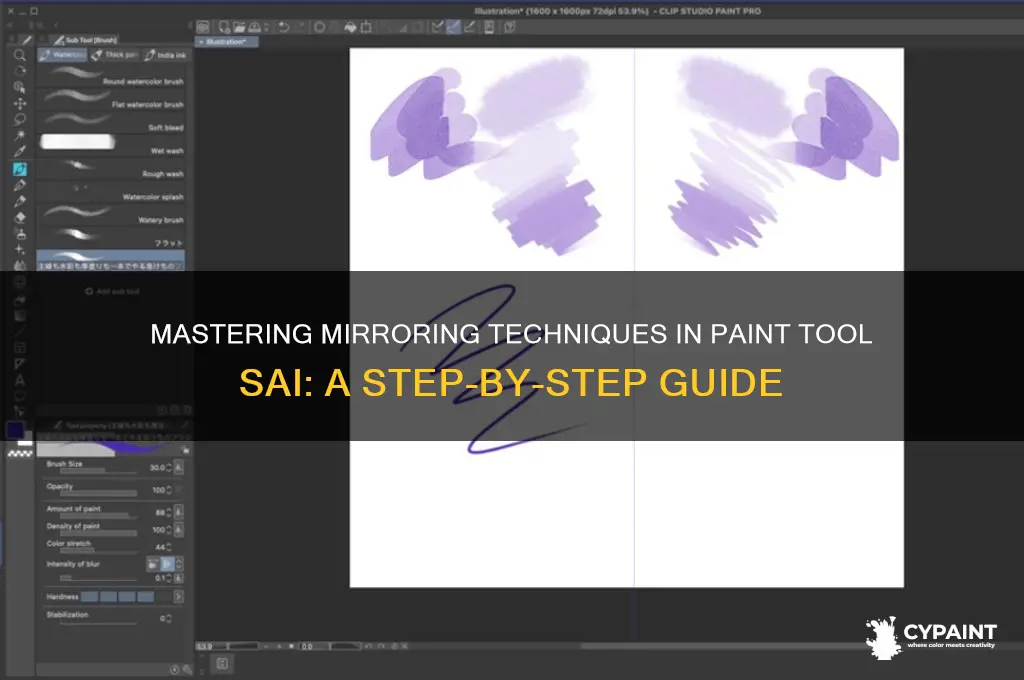Viewport: 1024px width, 680px height.
Task: Toggle Snap to Ruler in toolbar
Action: [438, 27]
